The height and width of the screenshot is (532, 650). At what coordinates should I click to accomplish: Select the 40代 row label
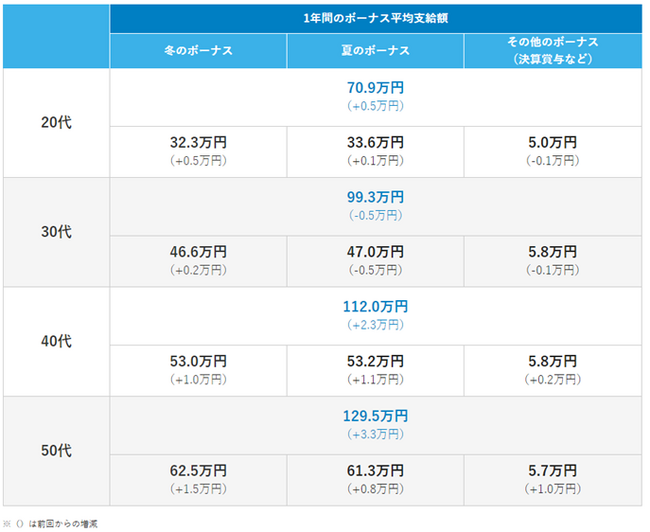tap(56, 341)
